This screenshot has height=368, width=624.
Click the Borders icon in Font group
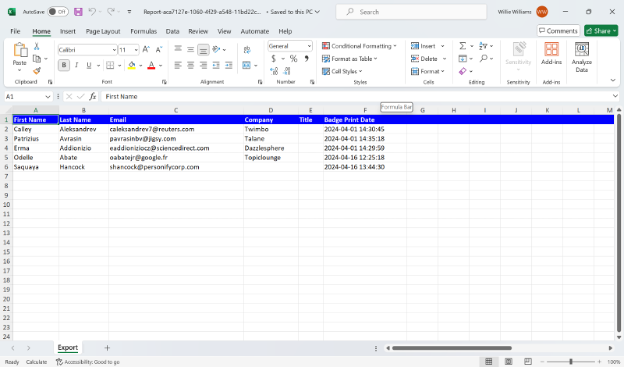tap(110, 65)
